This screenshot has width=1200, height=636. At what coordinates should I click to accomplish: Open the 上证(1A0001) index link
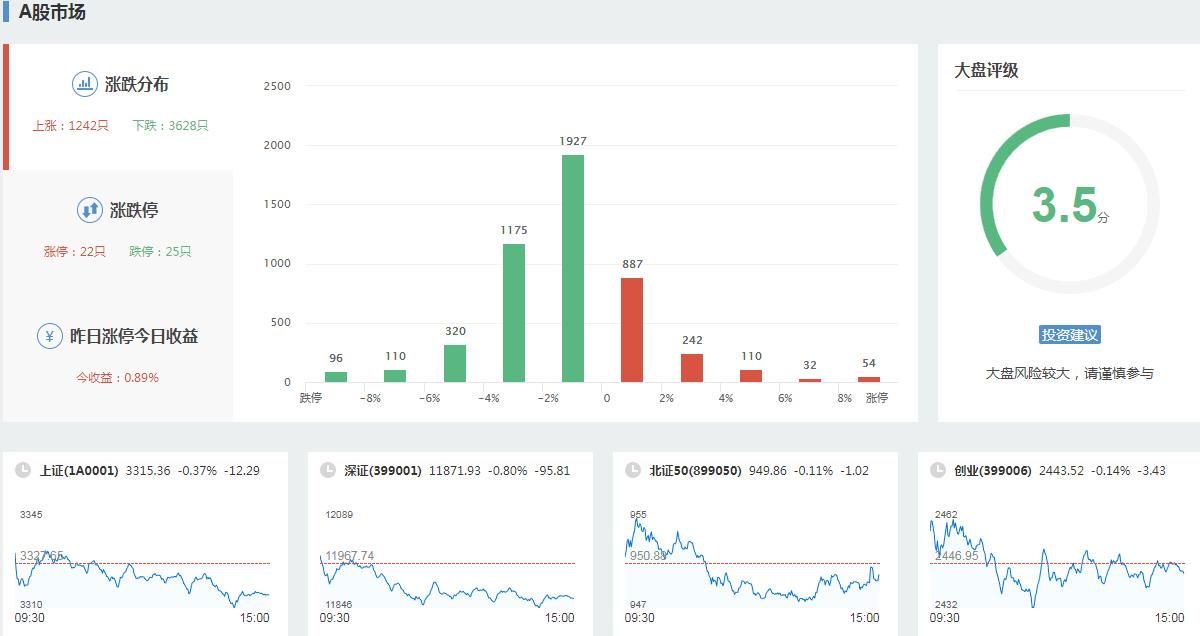click(79, 470)
